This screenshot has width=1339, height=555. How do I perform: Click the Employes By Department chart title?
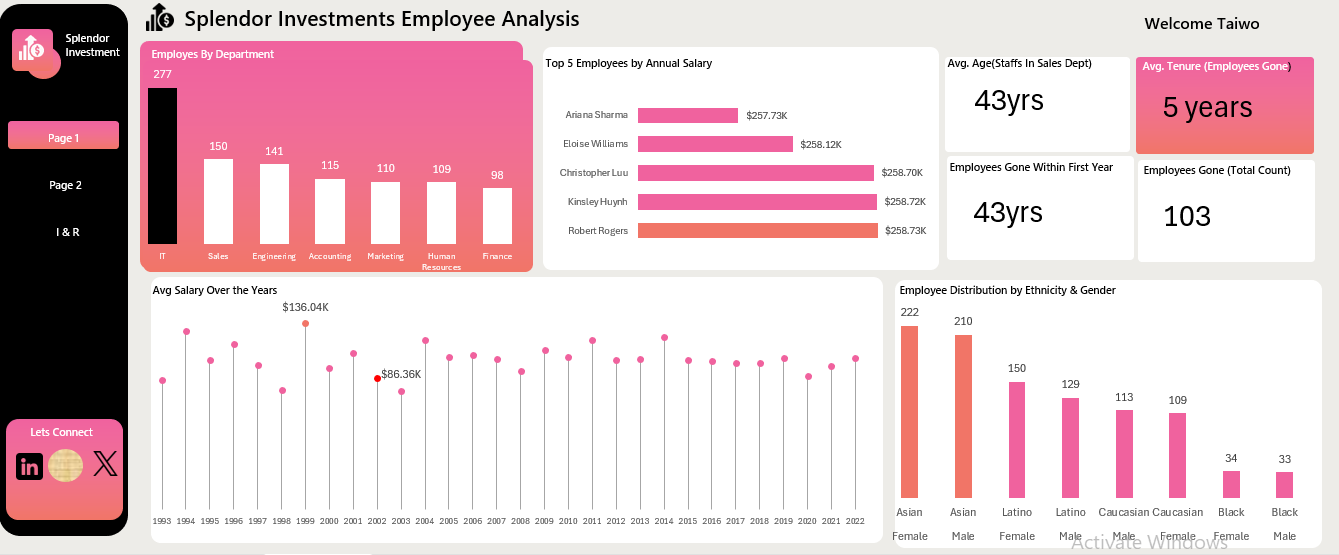click(x=212, y=54)
